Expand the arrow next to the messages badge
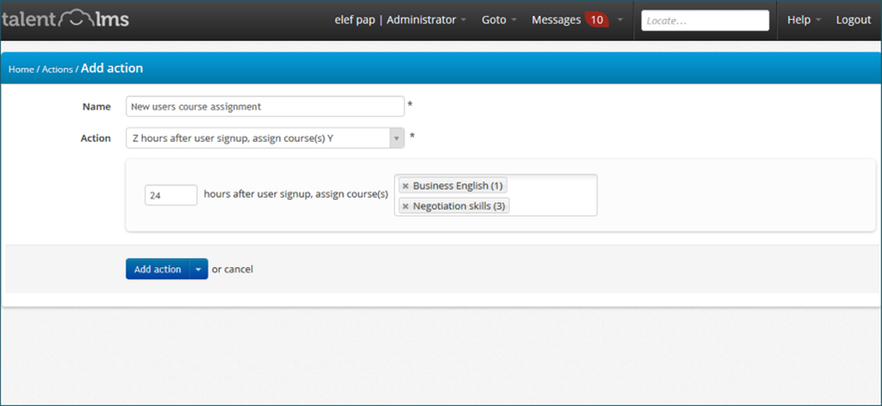This screenshot has height=406, width=882. 620,20
